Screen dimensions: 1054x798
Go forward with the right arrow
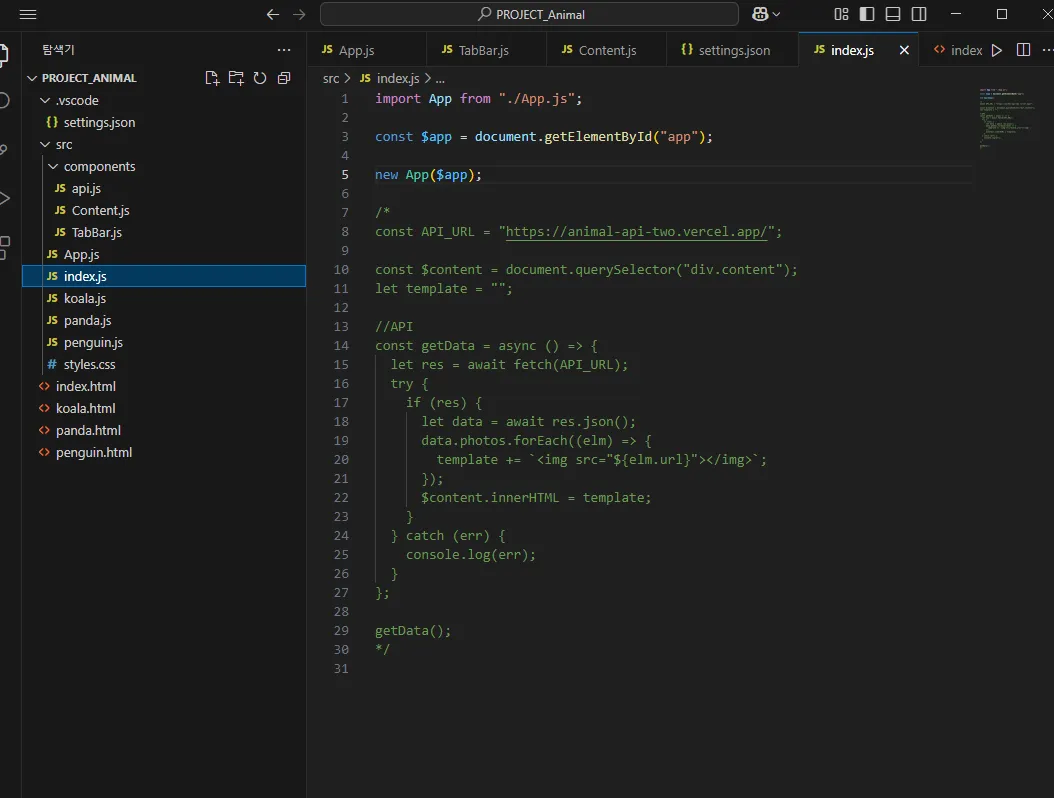point(299,14)
